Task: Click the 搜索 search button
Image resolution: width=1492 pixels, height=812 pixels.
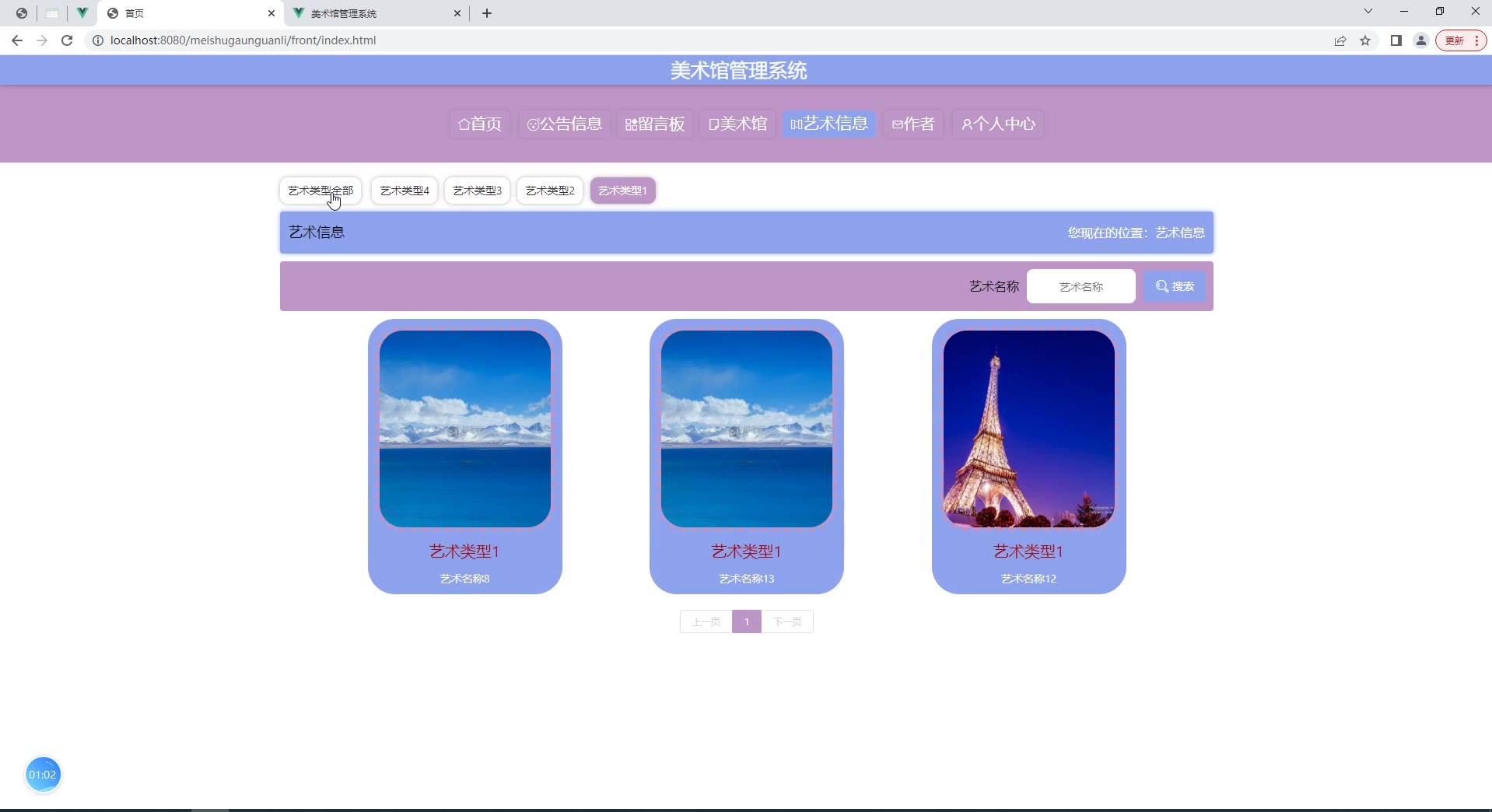Action: coord(1175,286)
